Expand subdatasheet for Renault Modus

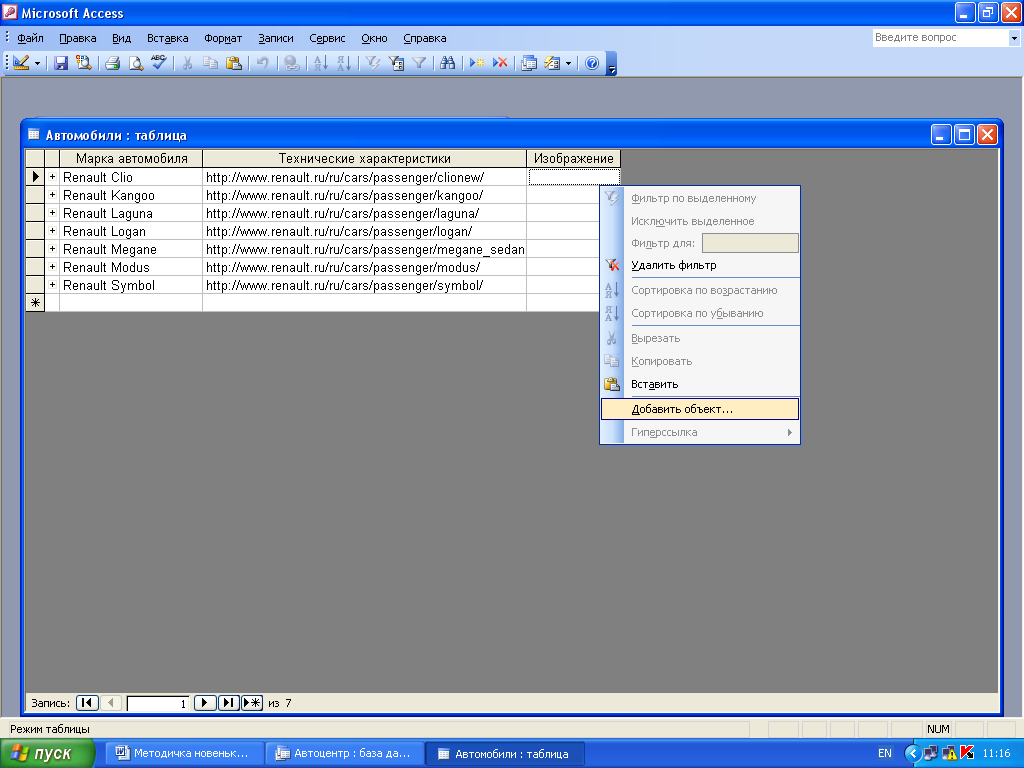[x=52, y=266]
